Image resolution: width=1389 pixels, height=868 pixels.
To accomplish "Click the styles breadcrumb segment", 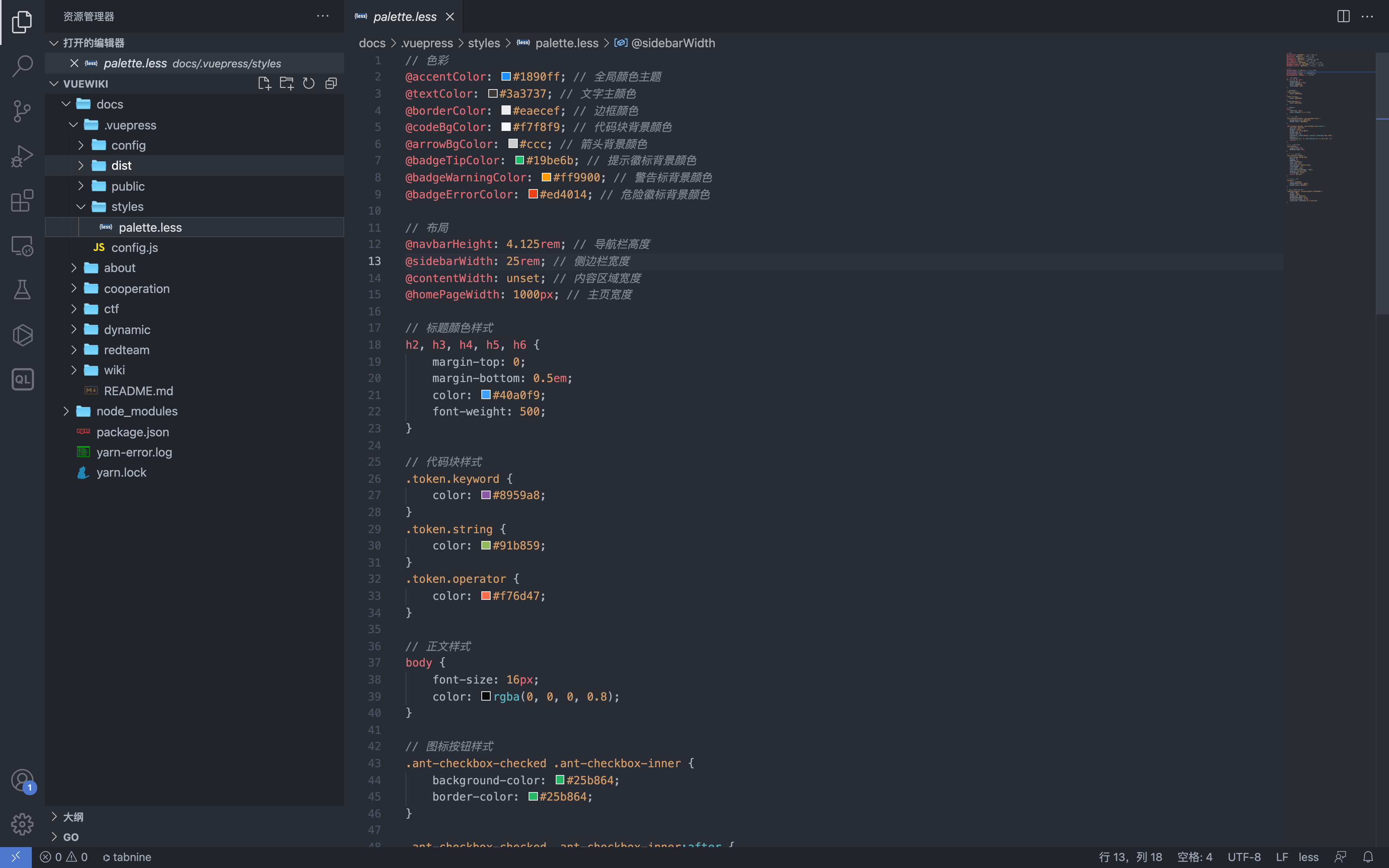I will click(x=483, y=43).
